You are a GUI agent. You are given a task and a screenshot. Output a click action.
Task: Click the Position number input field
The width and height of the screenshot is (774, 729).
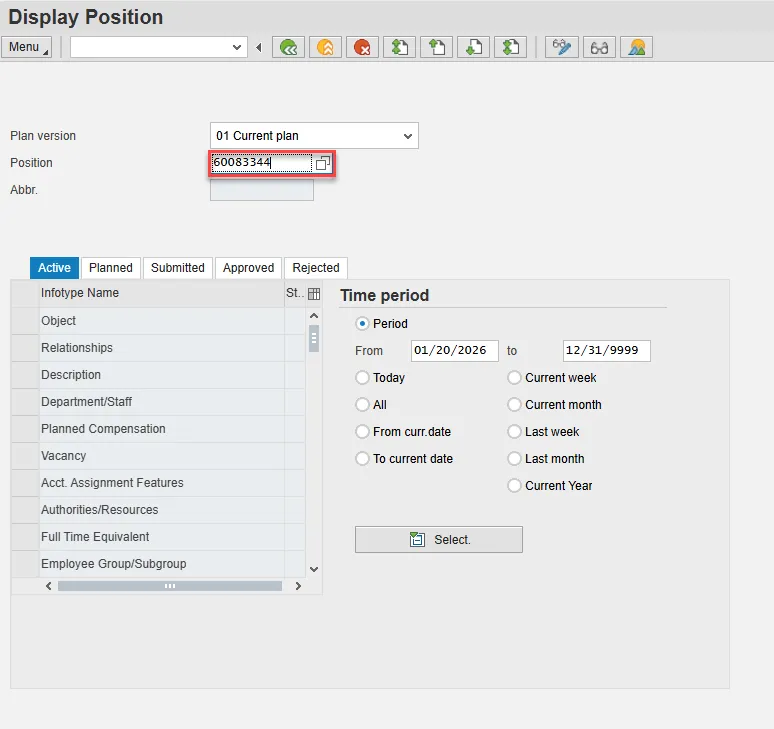(262, 163)
